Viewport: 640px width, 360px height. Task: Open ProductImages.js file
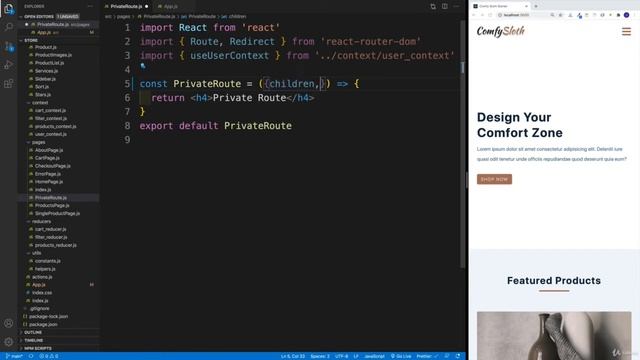pos(53,55)
